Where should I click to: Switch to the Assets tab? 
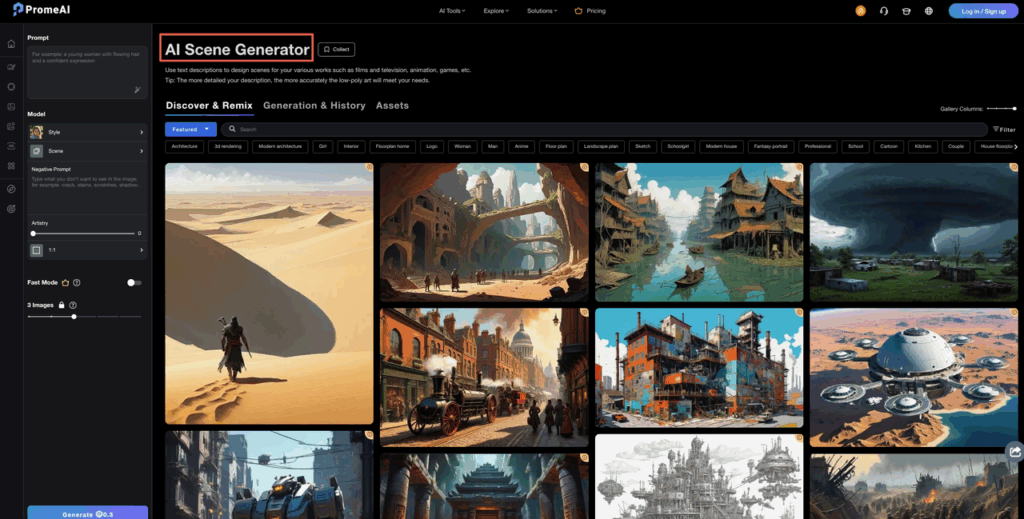tap(392, 105)
